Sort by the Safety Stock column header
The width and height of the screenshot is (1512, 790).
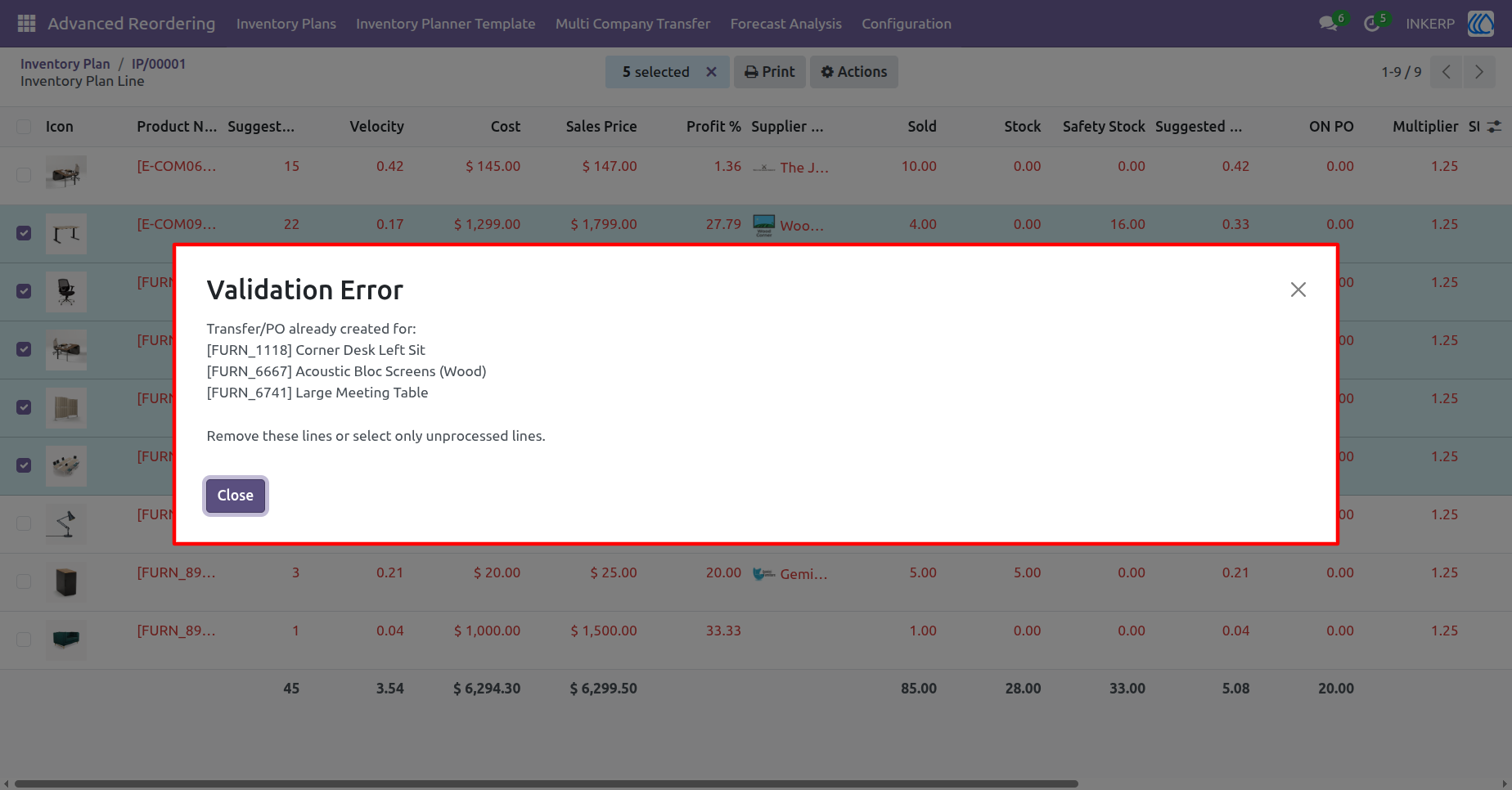pos(1104,127)
